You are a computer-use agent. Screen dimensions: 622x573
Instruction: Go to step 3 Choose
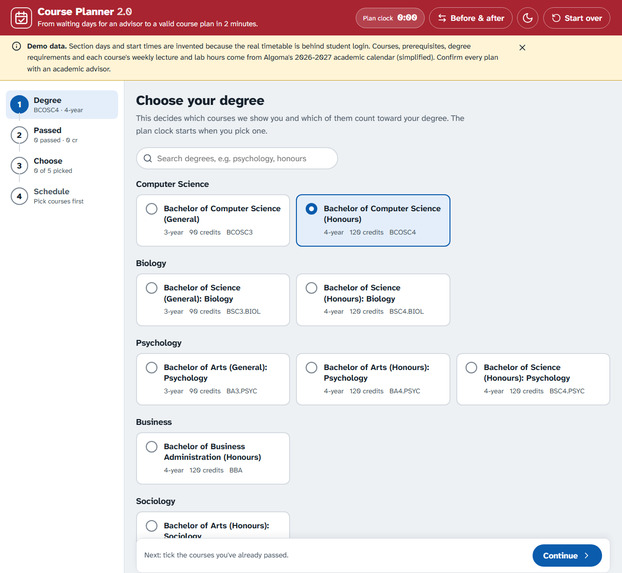(62, 165)
